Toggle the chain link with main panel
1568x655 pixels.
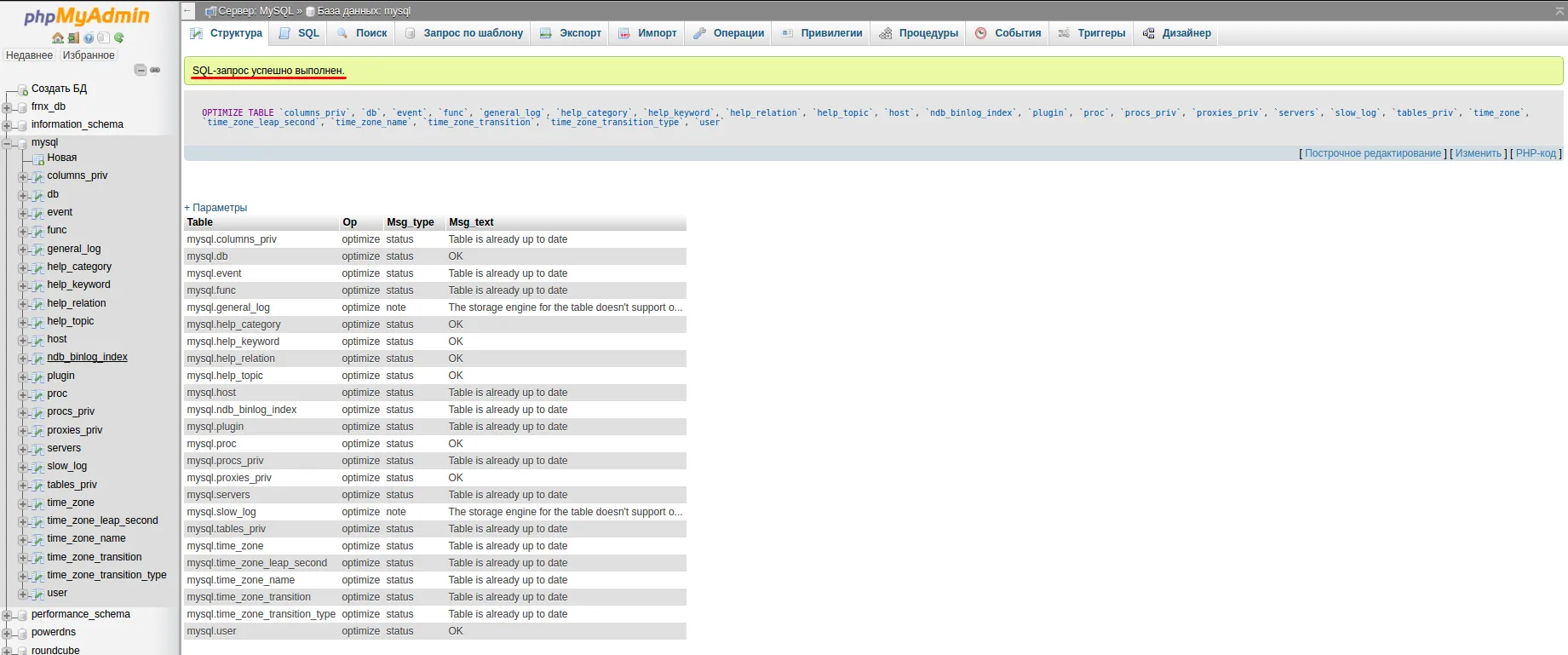156,70
